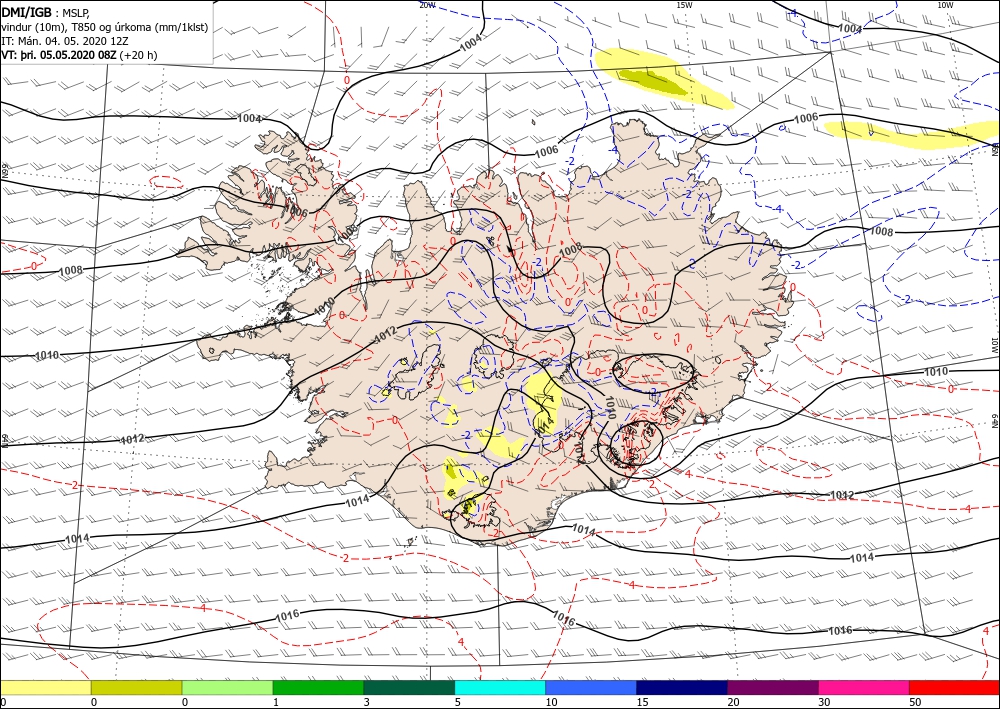Click the 'DMI/IGB : MSLP,' title text

pos(46,12)
